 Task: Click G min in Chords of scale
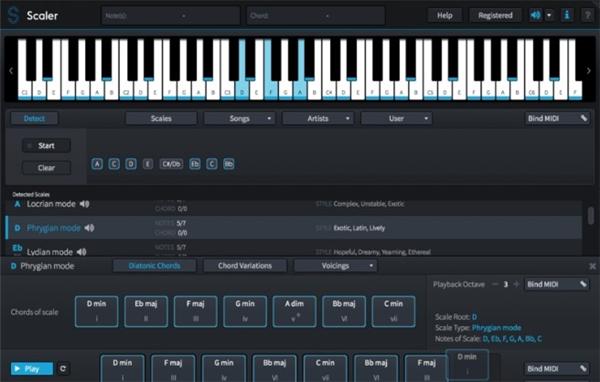click(x=245, y=311)
